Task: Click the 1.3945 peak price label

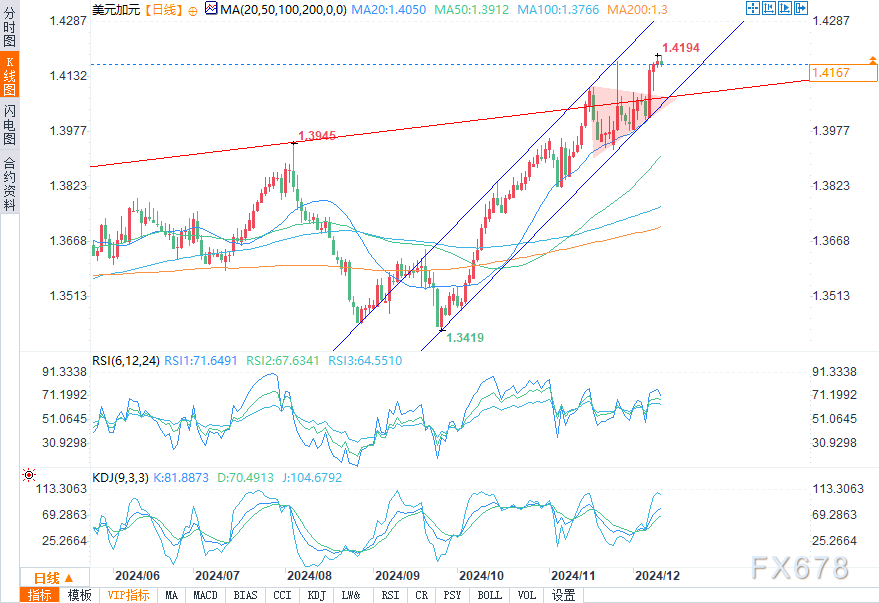Action: point(317,136)
